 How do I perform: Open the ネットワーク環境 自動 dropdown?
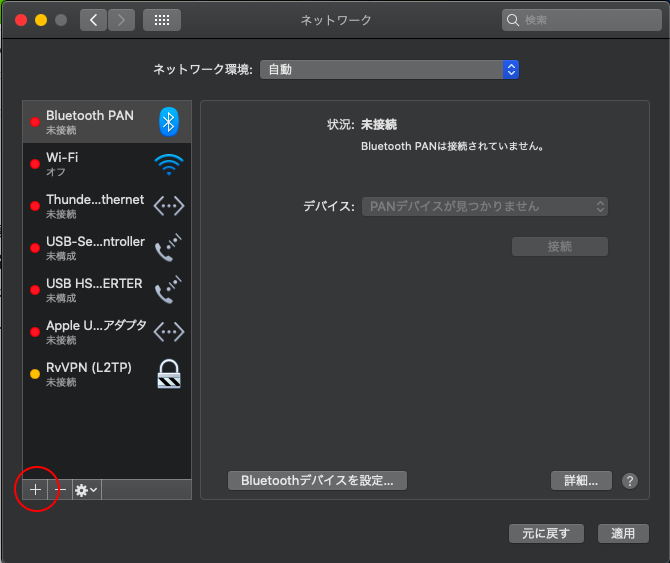(x=389, y=70)
